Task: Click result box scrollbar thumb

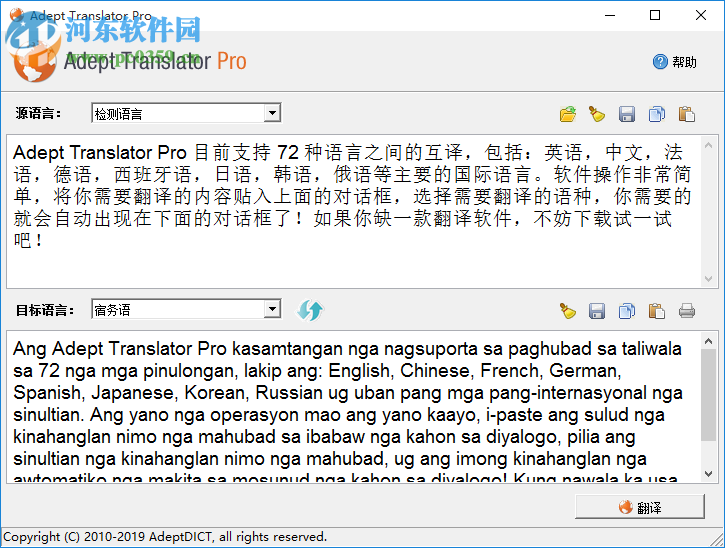Action: 708,395
